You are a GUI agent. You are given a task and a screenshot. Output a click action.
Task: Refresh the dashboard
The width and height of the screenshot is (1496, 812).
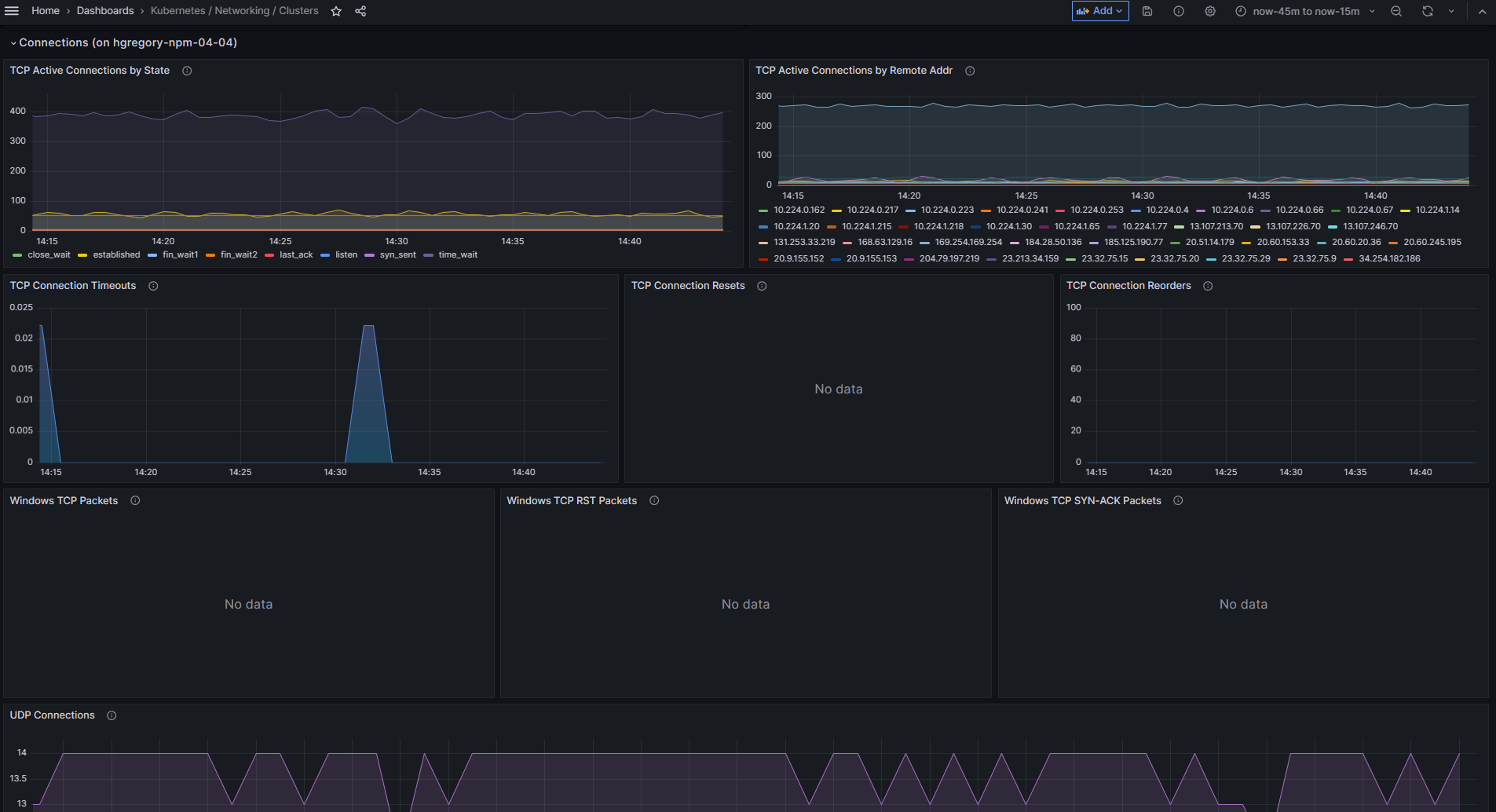(x=1428, y=11)
